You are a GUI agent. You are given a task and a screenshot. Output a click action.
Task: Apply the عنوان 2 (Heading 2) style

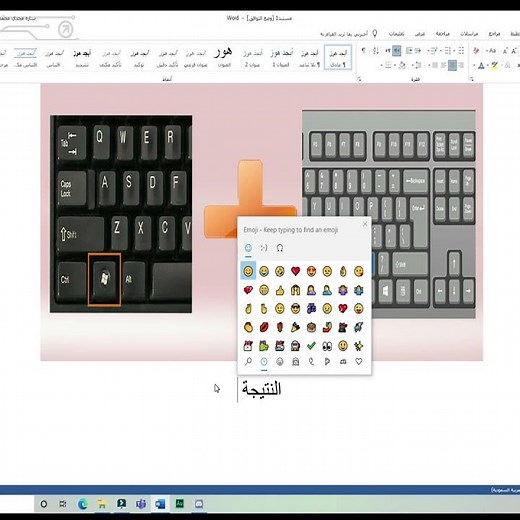click(x=252, y=58)
